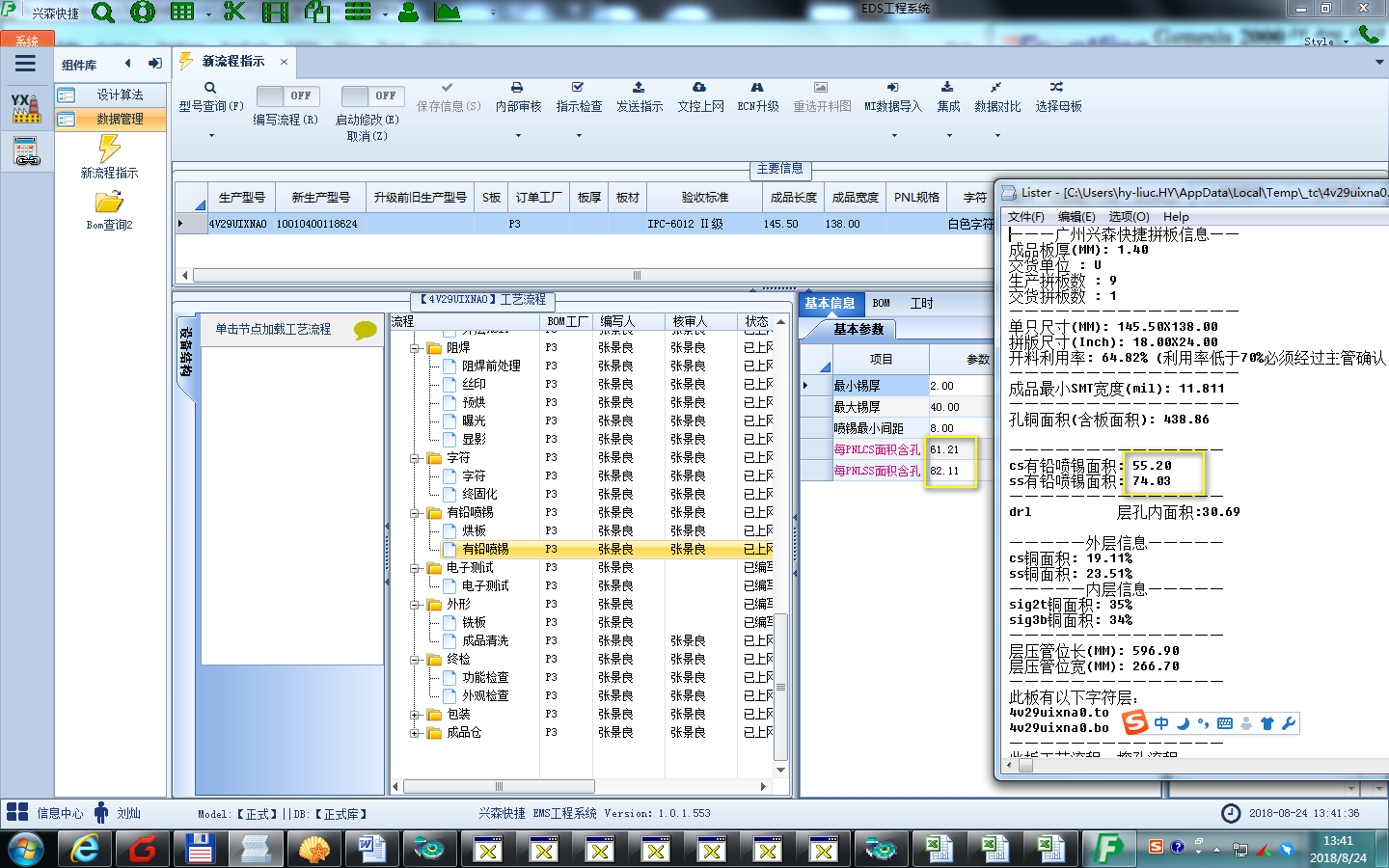Open dropdown arrow under 型号查询(F)
Screen dimensions: 1389x868
[x=211, y=136]
